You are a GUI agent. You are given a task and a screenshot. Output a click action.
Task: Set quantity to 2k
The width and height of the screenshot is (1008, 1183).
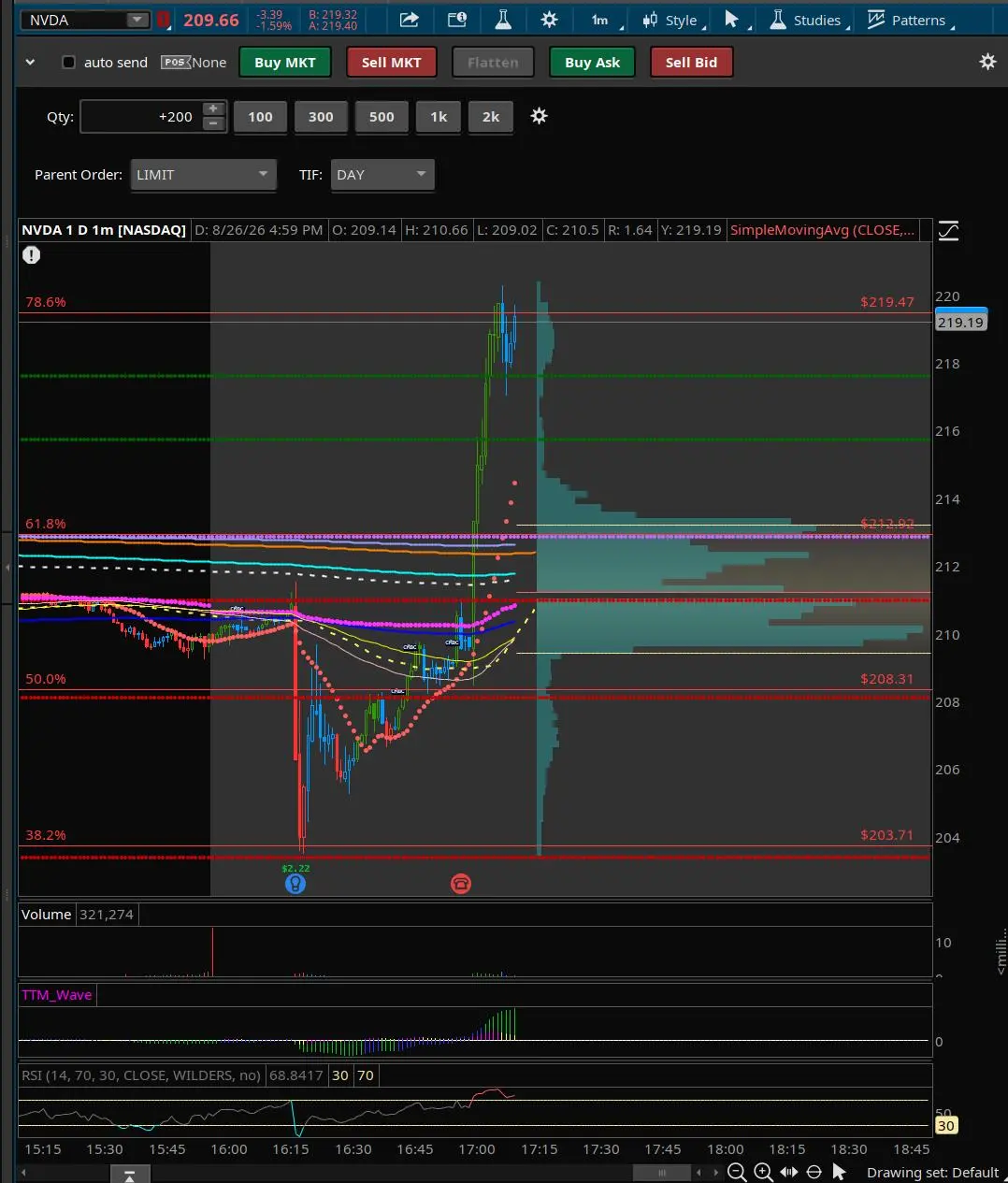coord(491,117)
